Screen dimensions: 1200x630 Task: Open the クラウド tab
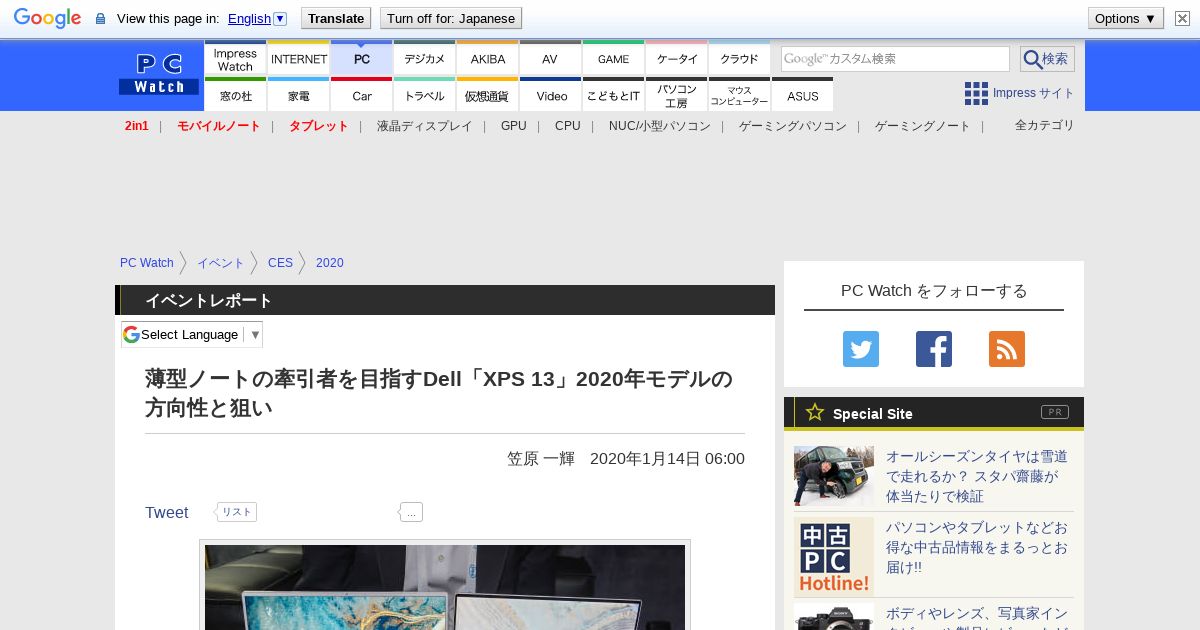pyautogui.click(x=740, y=59)
